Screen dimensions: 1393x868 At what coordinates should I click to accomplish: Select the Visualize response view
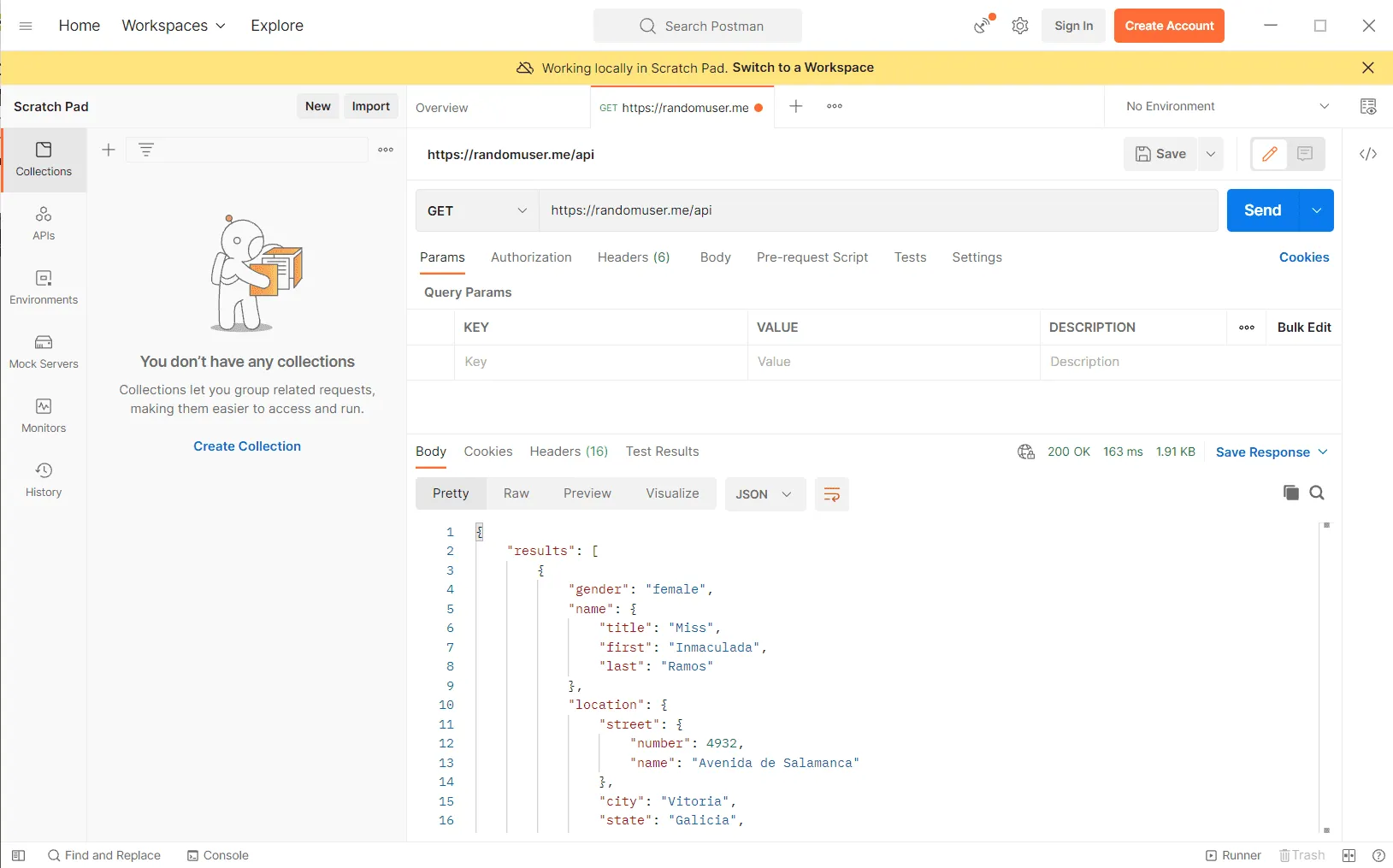tap(672, 493)
